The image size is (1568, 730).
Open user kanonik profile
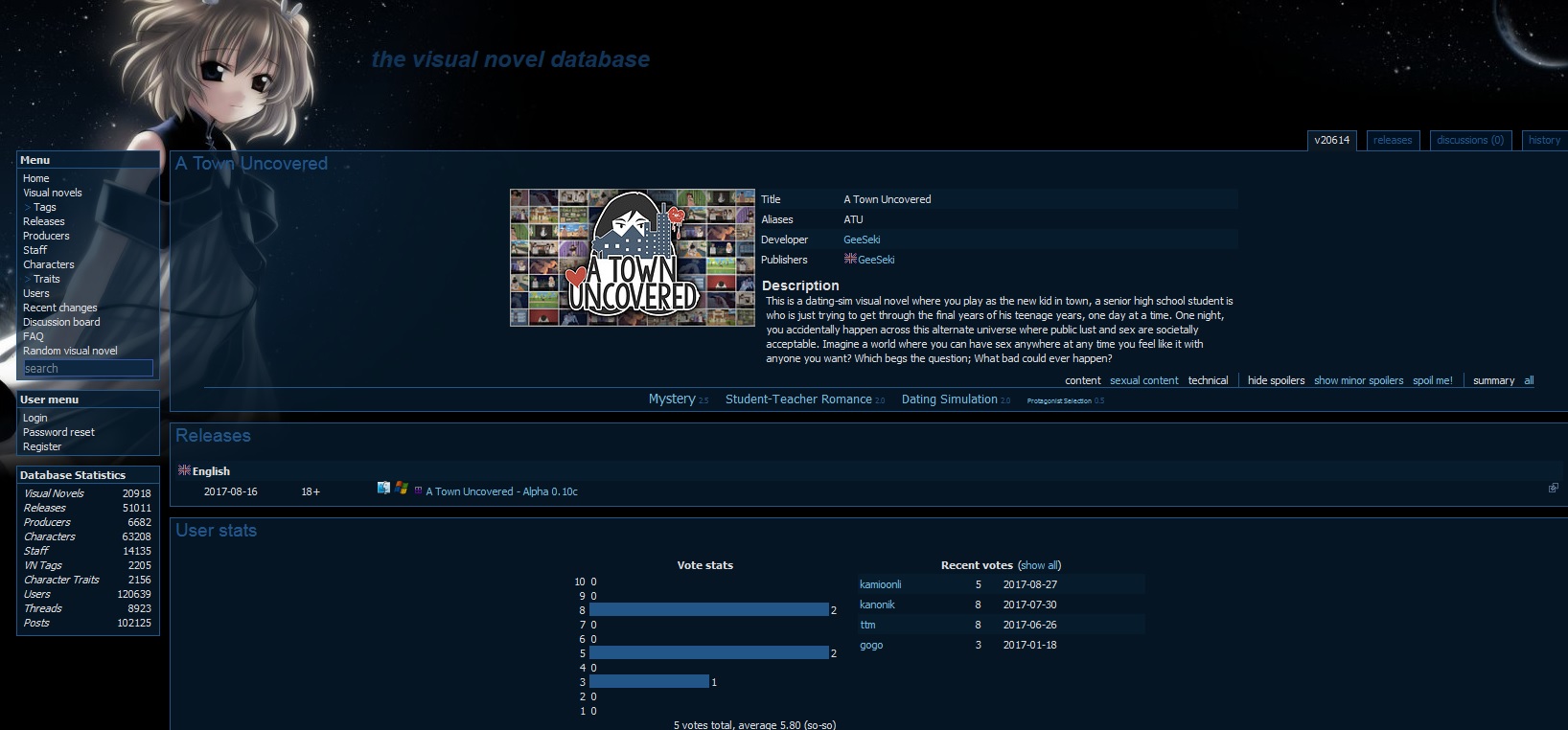pyautogui.click(x=877, y=605)
